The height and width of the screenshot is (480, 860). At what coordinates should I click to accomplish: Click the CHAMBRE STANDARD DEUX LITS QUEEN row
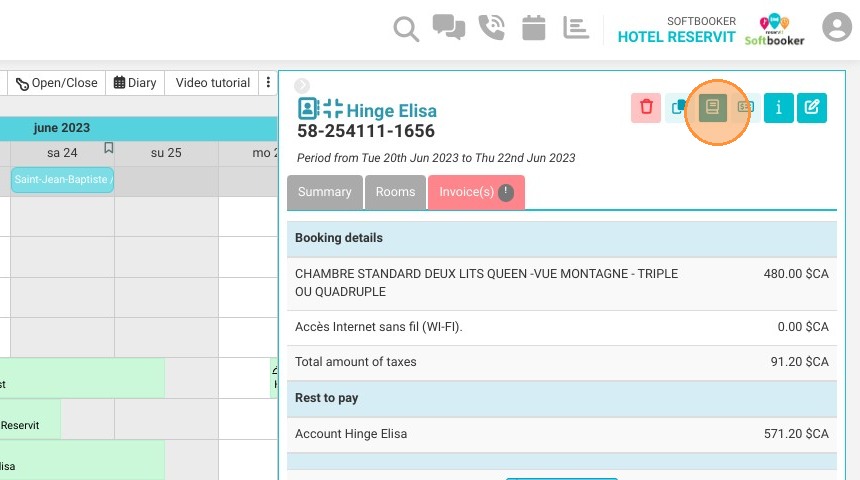(562, 283)
